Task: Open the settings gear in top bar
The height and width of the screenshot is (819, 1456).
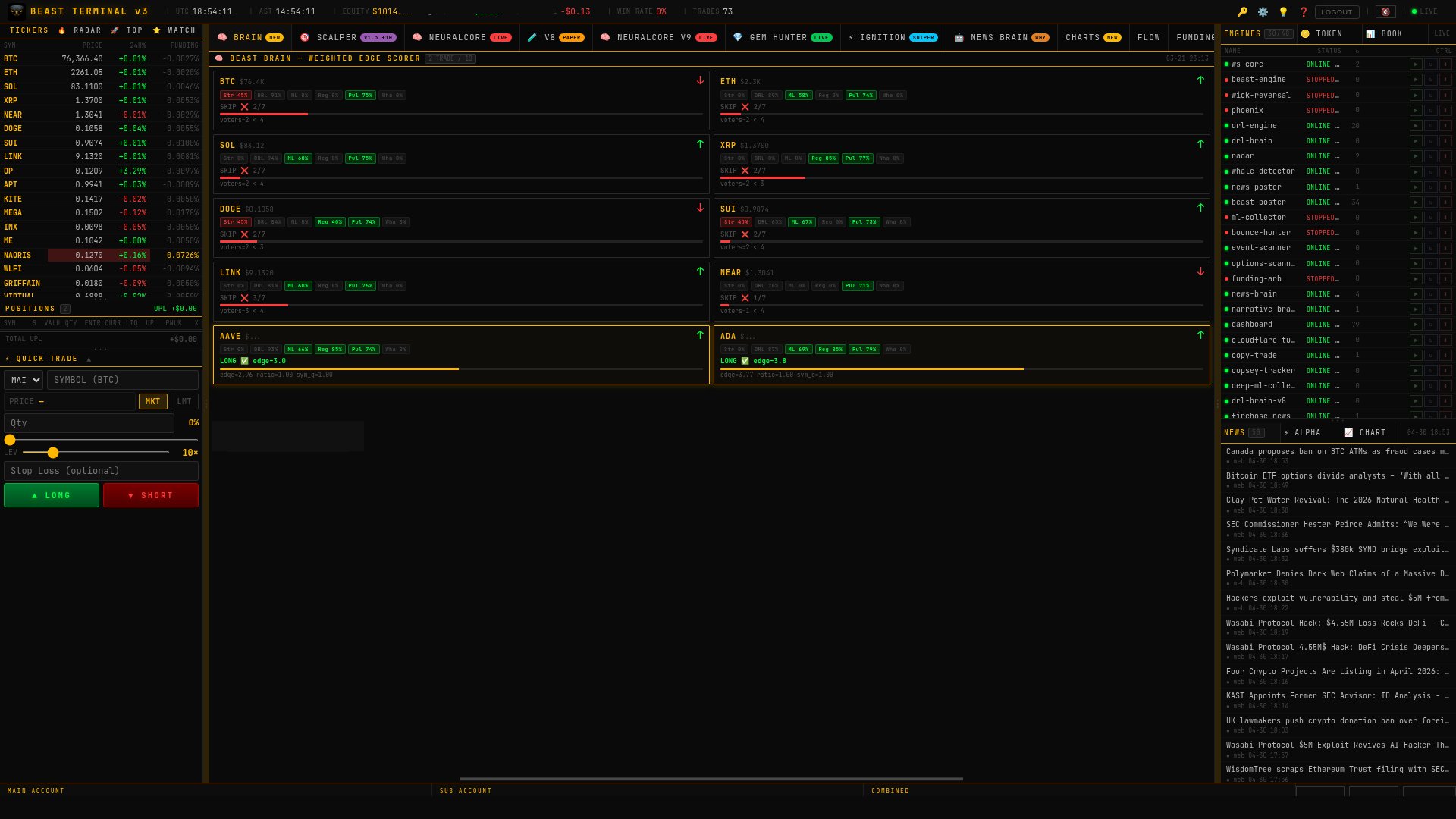Action: coord(1263,11)
